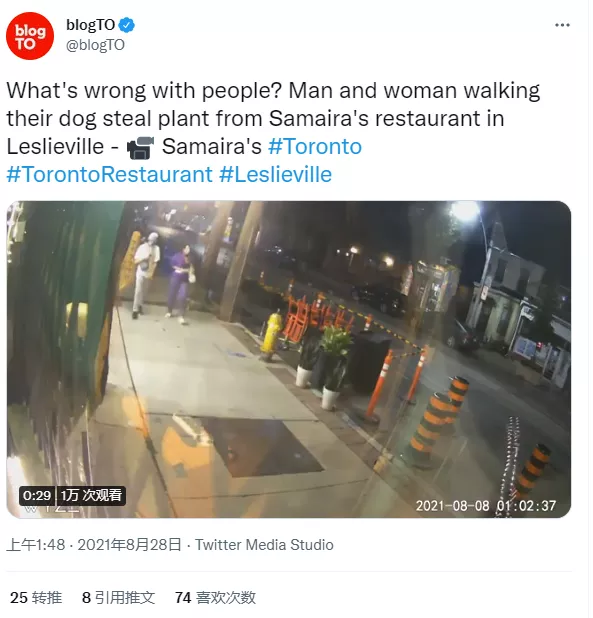The width and height of the screenshot is (593, 618).
Task: Open the blogTO profile avatar
Action: coord(30,36)
